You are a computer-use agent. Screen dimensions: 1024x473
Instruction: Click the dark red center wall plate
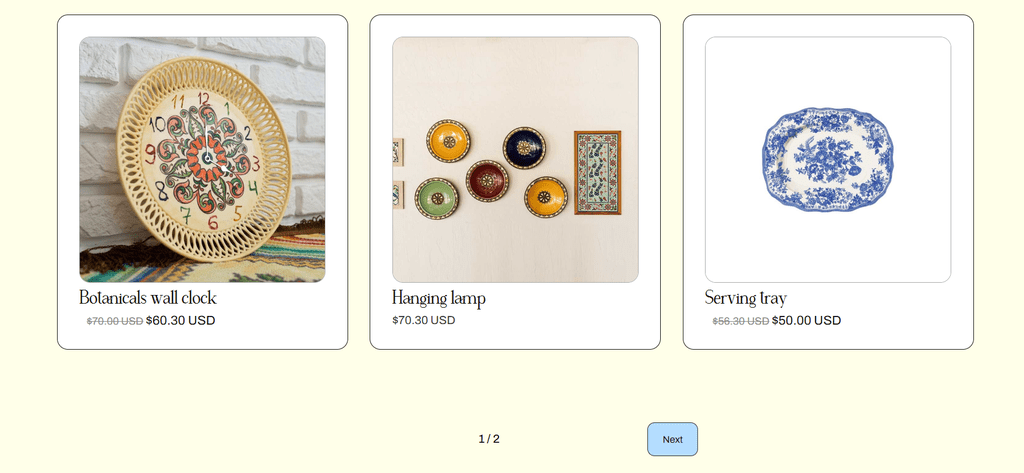[487, 180]
